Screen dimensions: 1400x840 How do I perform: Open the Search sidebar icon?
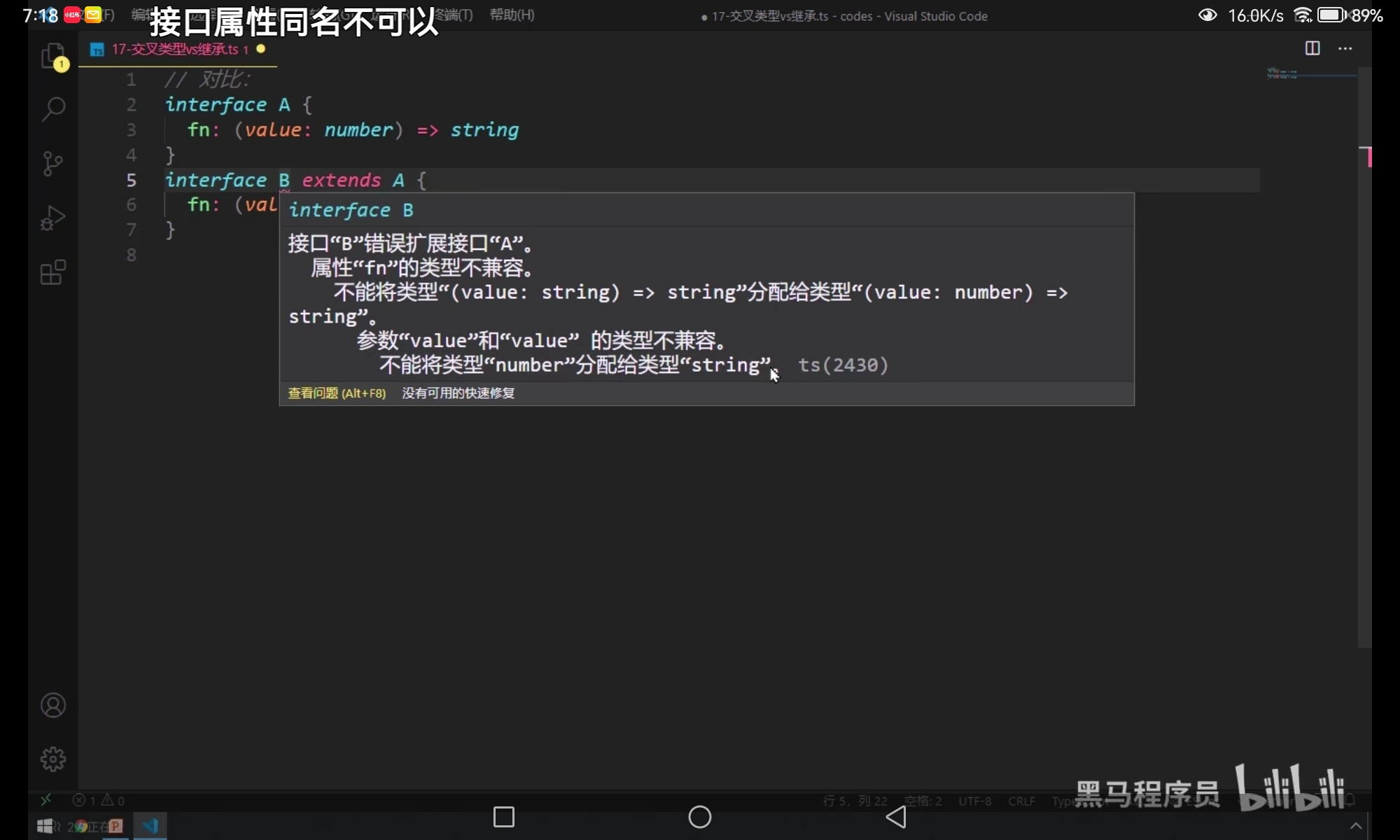coord(53,108)
